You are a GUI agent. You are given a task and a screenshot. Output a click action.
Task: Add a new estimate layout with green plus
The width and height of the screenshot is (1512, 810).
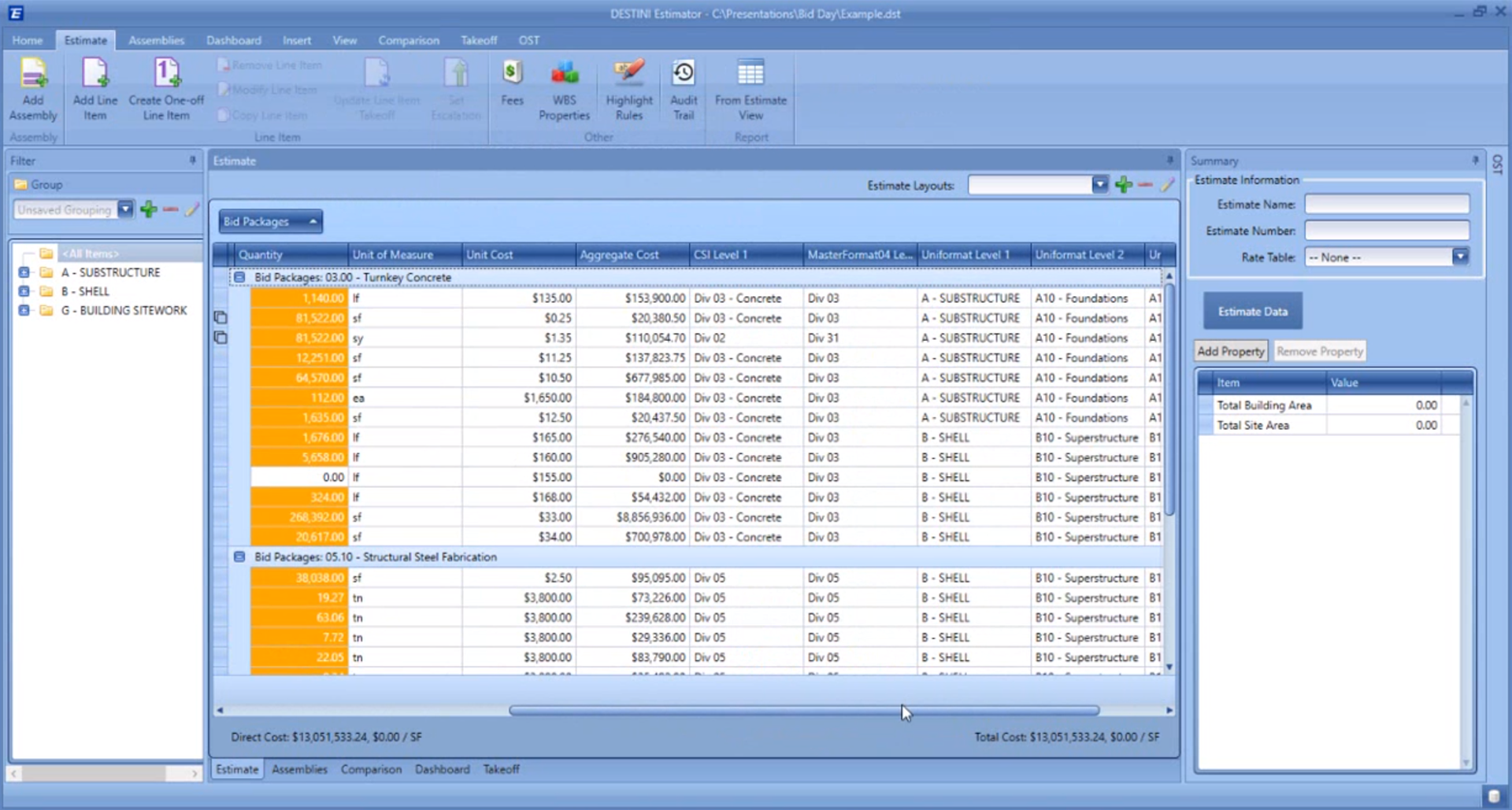pyautogui.click(x=1124, y=185)
